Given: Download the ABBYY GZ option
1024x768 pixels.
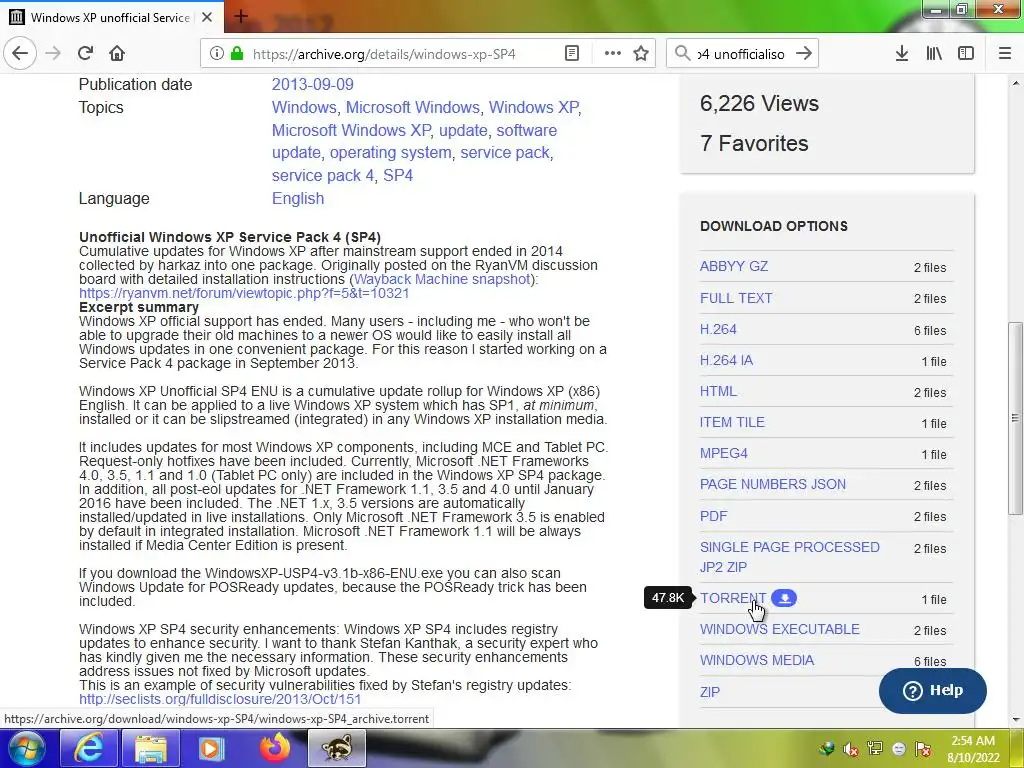Looking at the screenshot, I should [734, 266].
